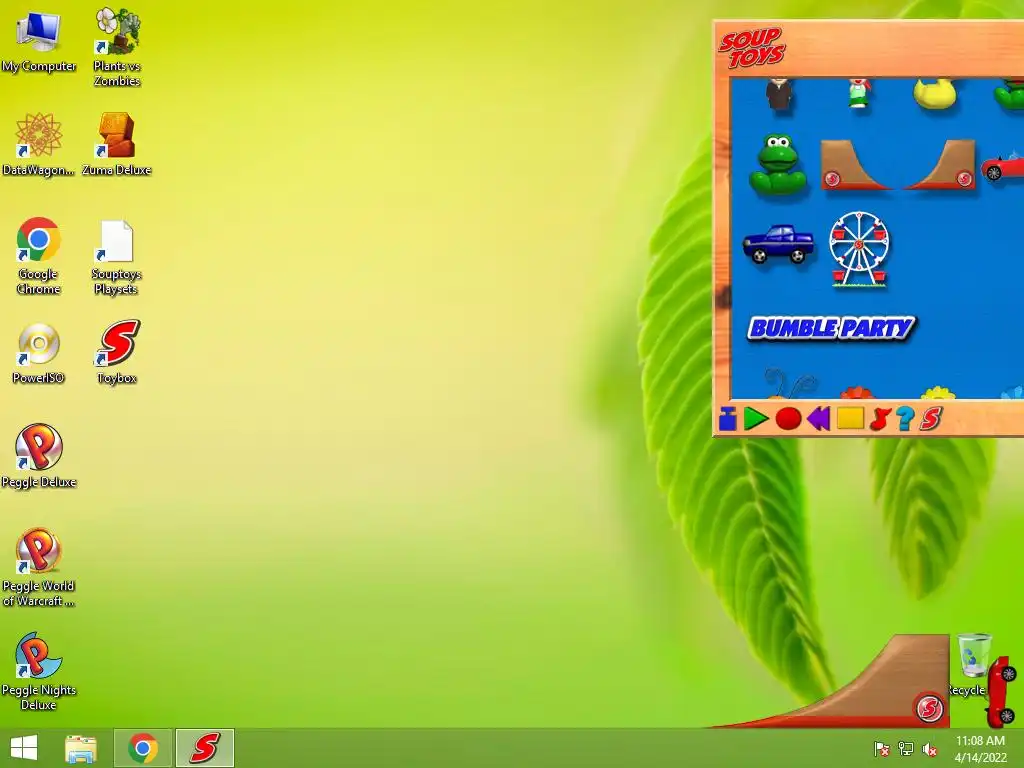Select the yellow rubber duck toy

click(935, 93)
